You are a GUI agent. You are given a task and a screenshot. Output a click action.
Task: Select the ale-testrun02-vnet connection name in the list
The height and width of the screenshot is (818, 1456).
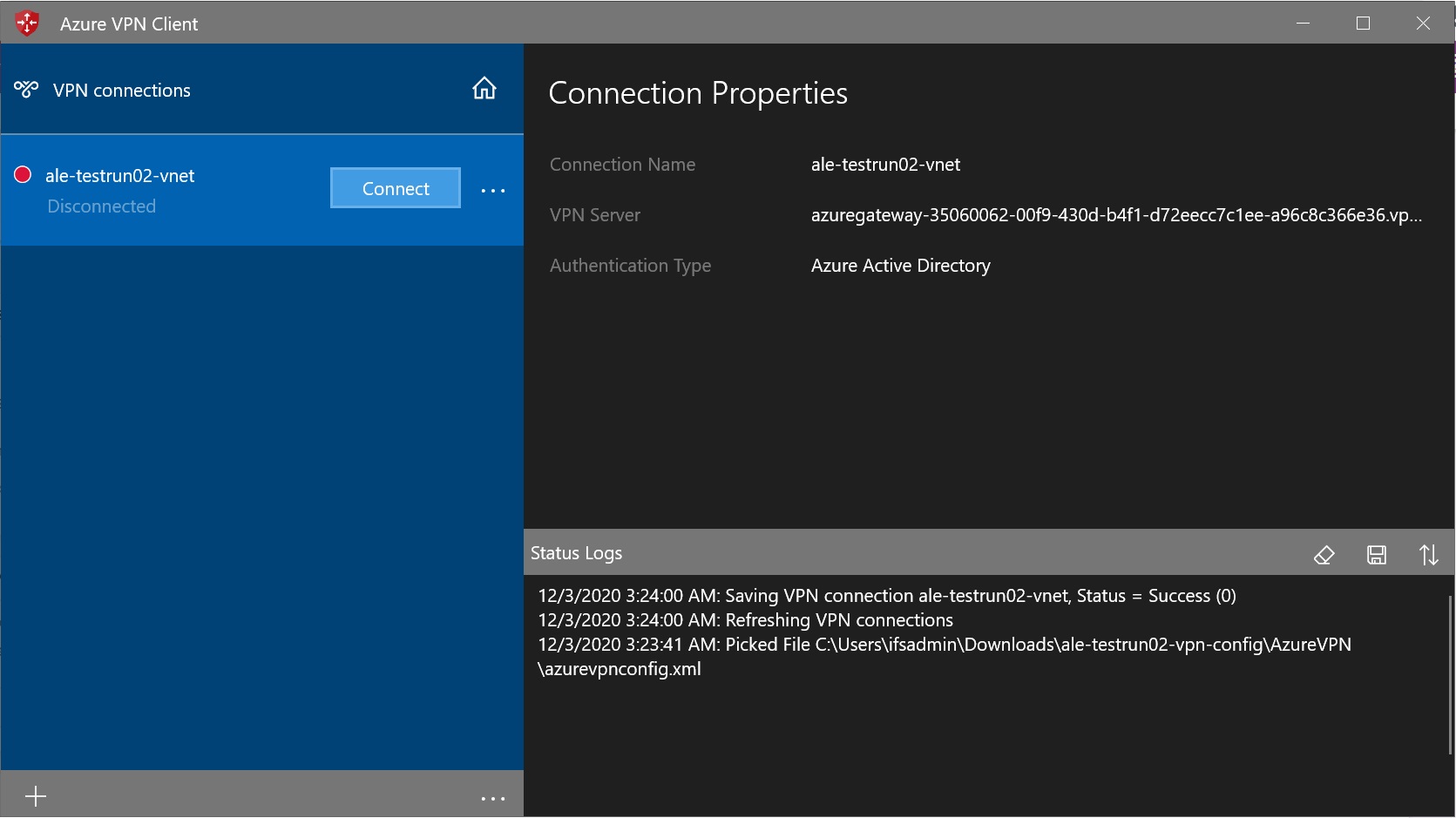(120, 175)
